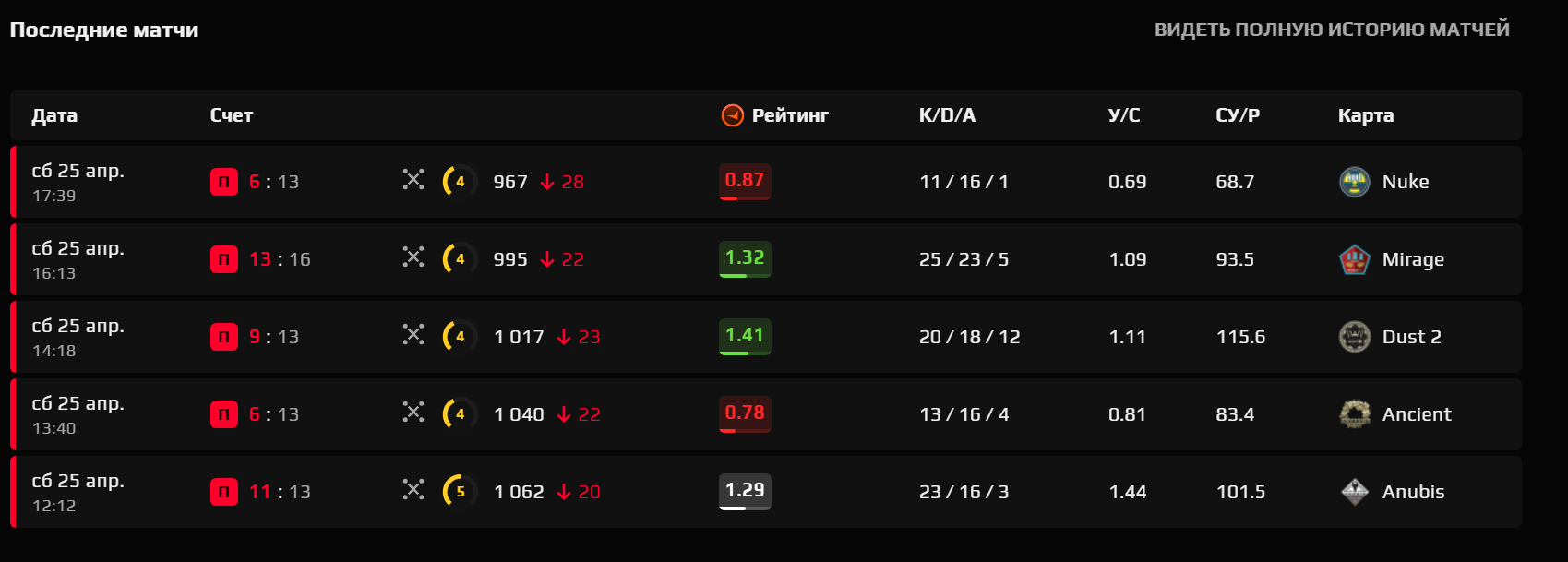Click the green 1.41 rating bar
The image size is (1568, 562).
click(745, 337)
